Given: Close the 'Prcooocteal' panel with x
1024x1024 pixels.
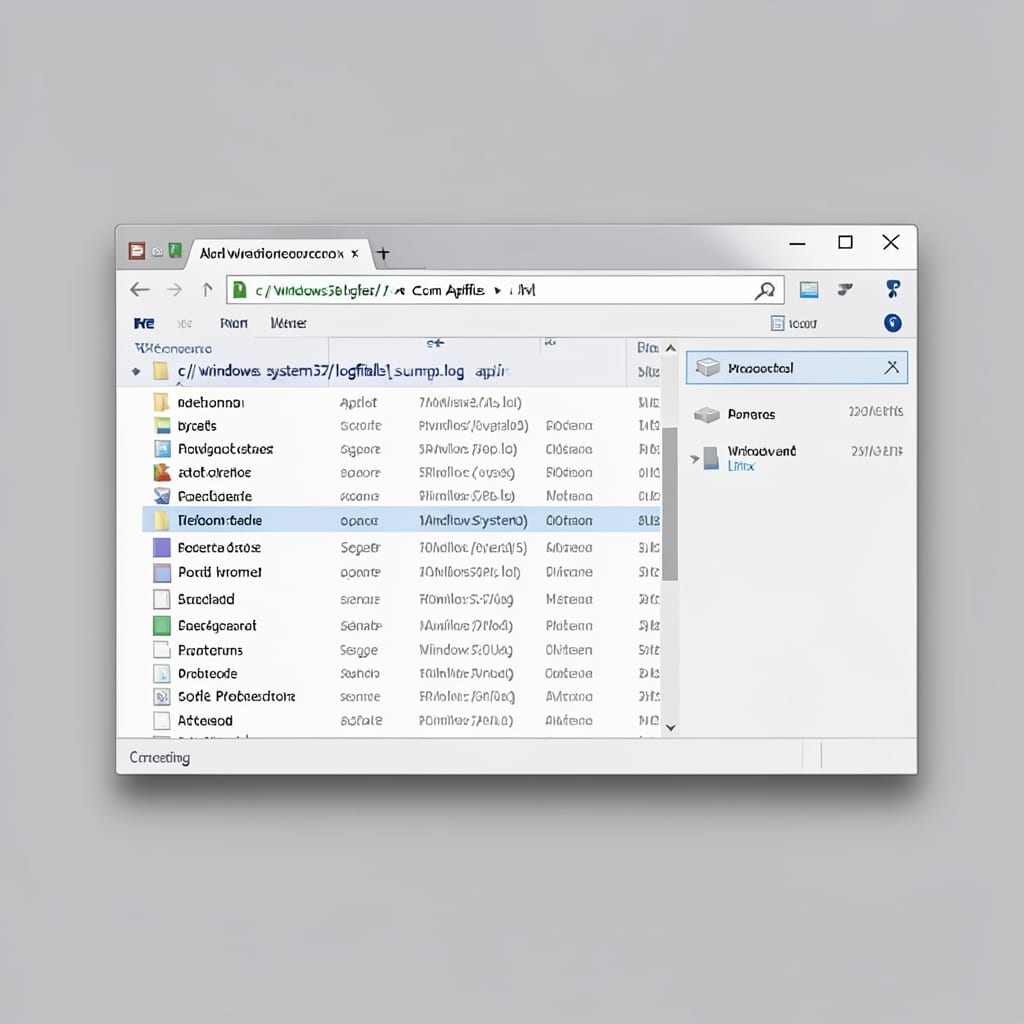Looking at the screenshot, I should tap(891, 368).
